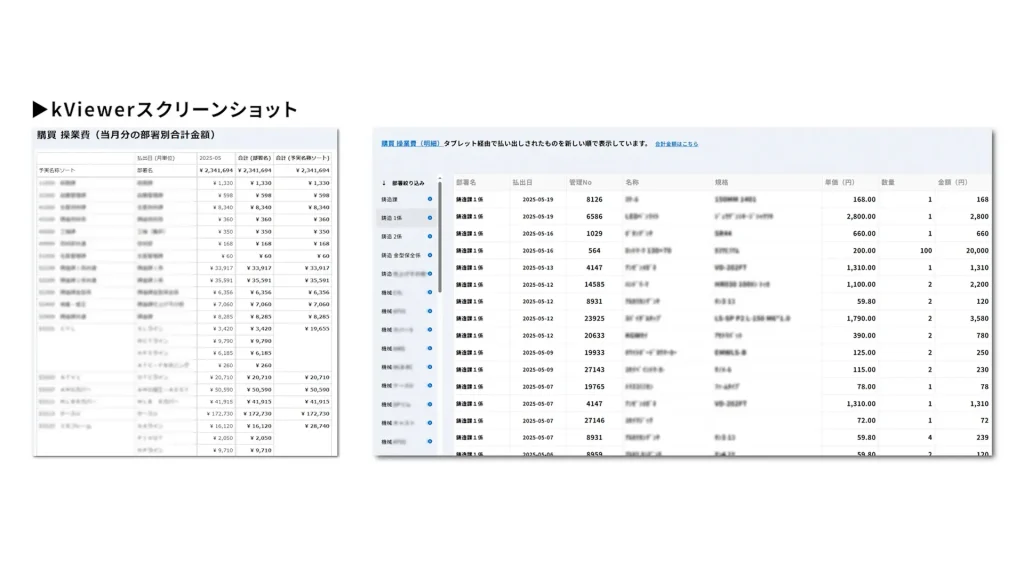Viewport: 1024px width, 576px height.
Task: Click the 2025-05 column header in summary table
Action: point(211,158)
